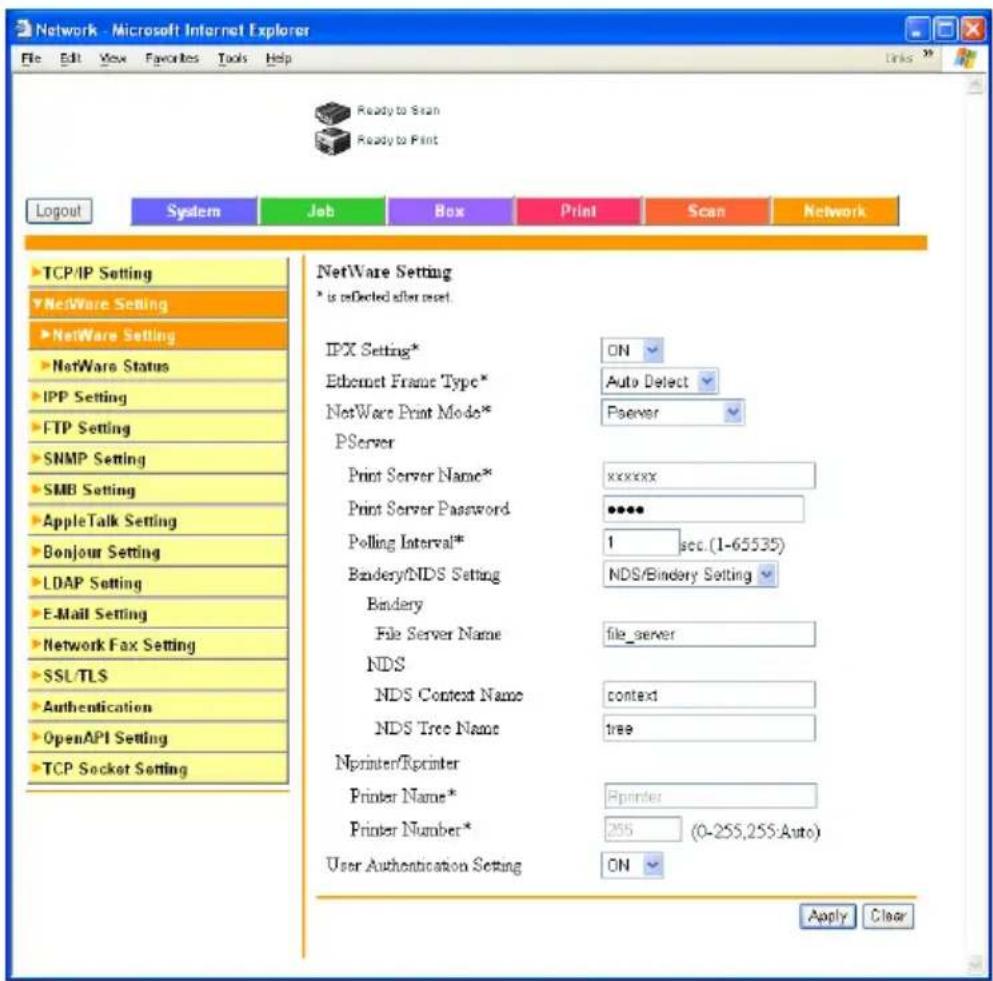Expand TCP/IP Setting in sidebar

point(158,273)
